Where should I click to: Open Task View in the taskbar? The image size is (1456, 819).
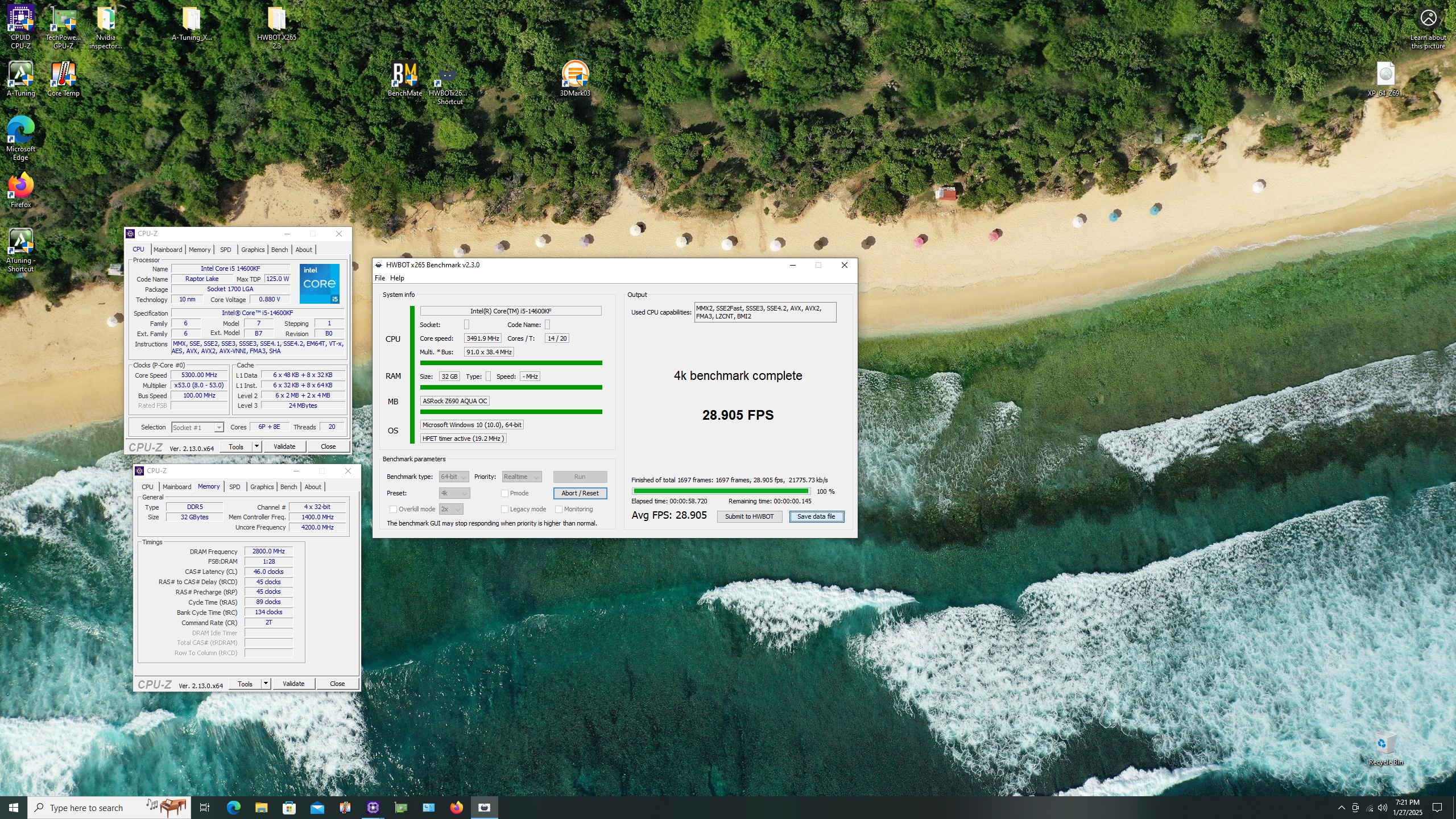coord(205,808)
